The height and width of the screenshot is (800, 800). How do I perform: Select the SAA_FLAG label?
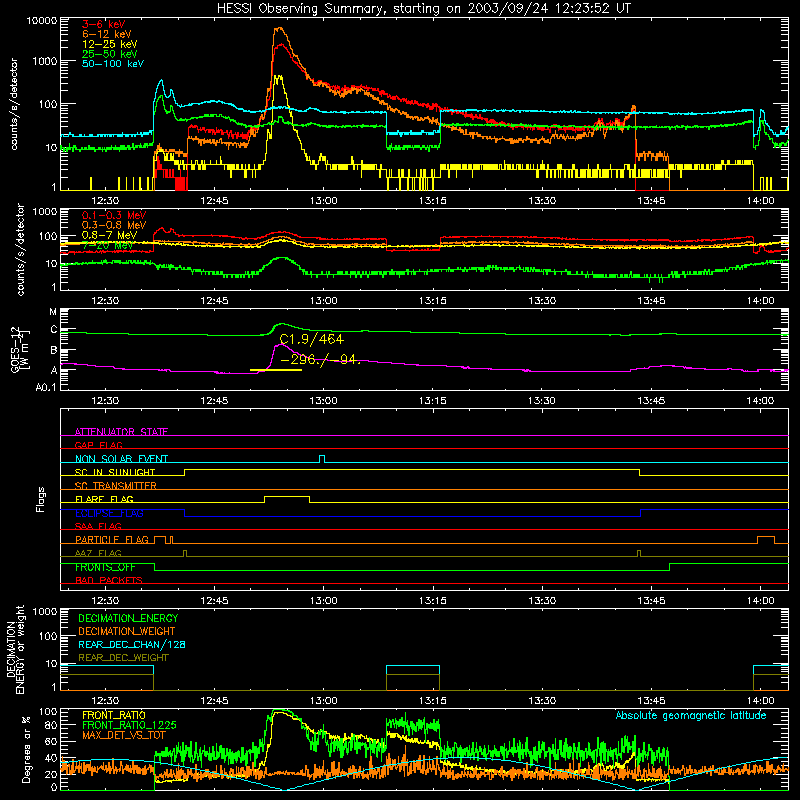pyautogui.click(x=98, y=526)
